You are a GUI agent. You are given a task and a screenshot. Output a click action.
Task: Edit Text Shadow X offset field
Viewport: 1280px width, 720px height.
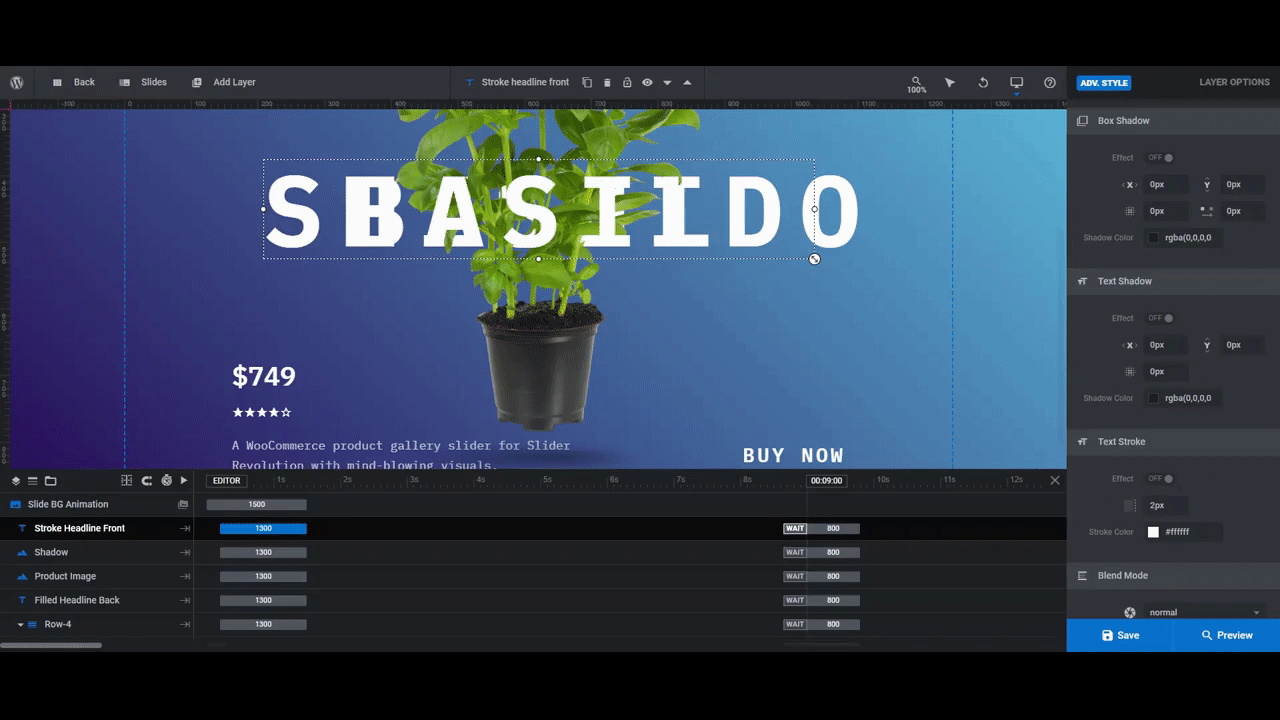tap(1166, 345)
